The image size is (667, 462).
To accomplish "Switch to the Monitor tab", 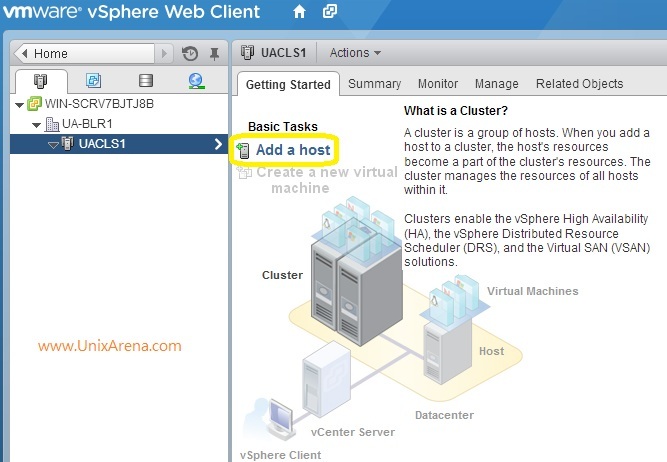I will 438,84.
